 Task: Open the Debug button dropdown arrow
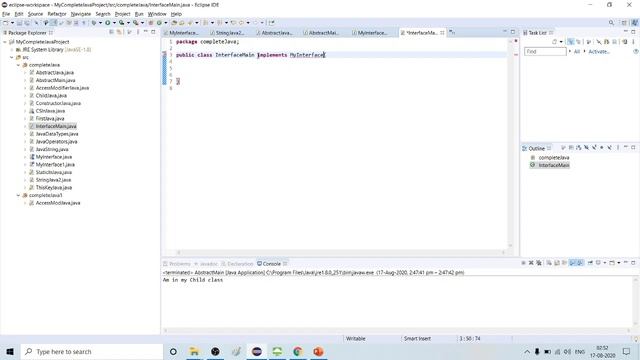(x=100, y=23)
